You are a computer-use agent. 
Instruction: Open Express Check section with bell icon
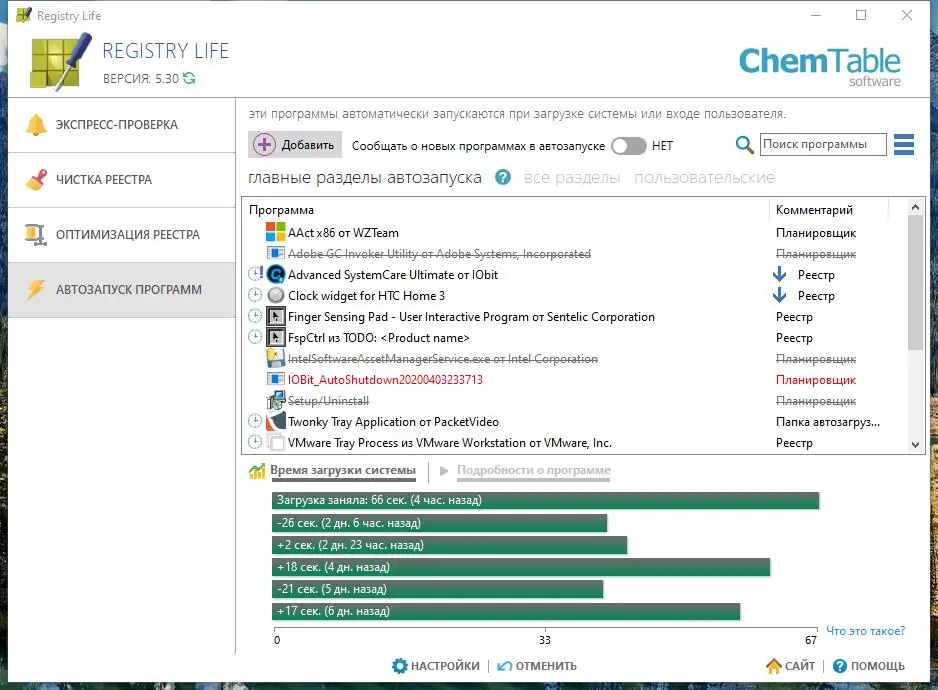[122, 125]
